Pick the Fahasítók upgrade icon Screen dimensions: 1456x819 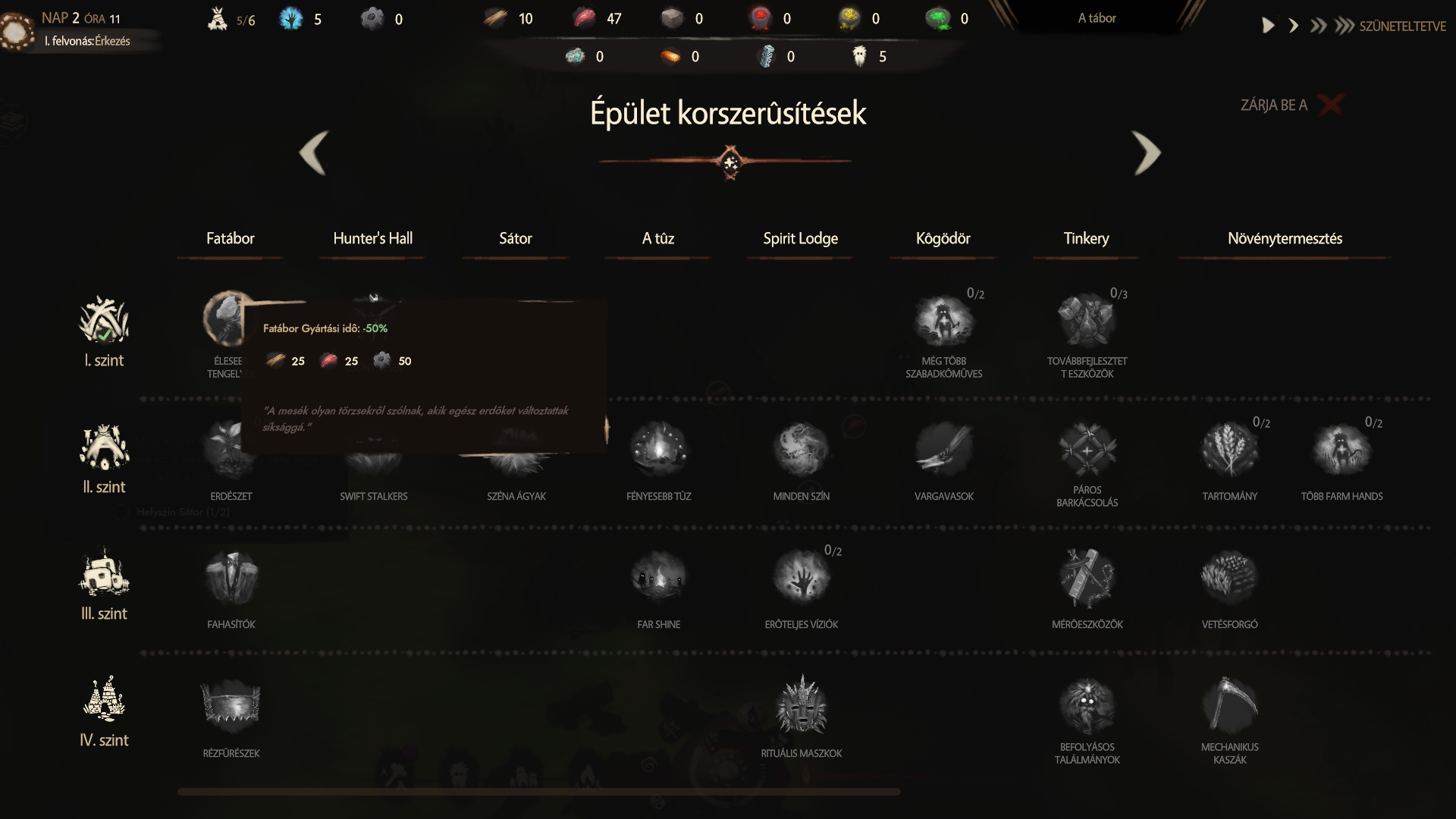231,577
